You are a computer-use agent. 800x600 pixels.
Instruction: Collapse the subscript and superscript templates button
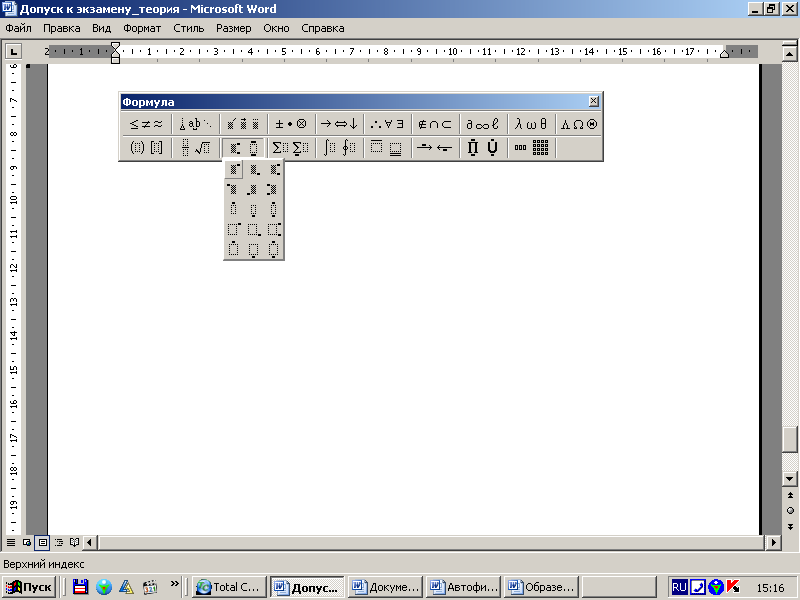[x=243, y=148]
